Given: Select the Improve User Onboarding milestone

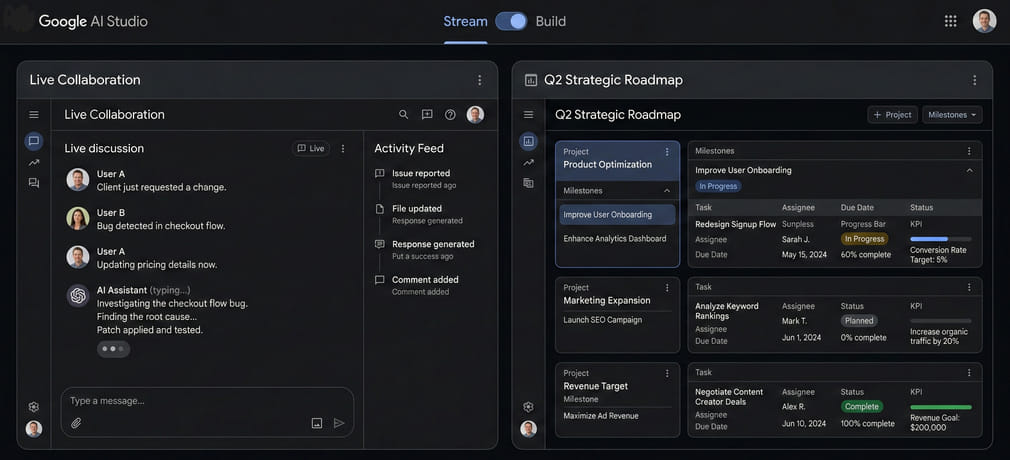Looking at the screenshot, I should click(x=617, y=215).
